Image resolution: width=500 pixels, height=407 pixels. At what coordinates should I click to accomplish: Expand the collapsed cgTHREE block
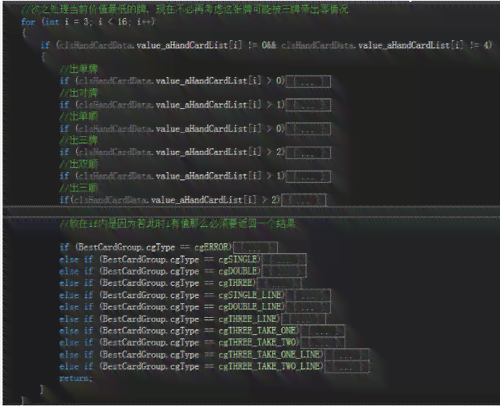279,283
